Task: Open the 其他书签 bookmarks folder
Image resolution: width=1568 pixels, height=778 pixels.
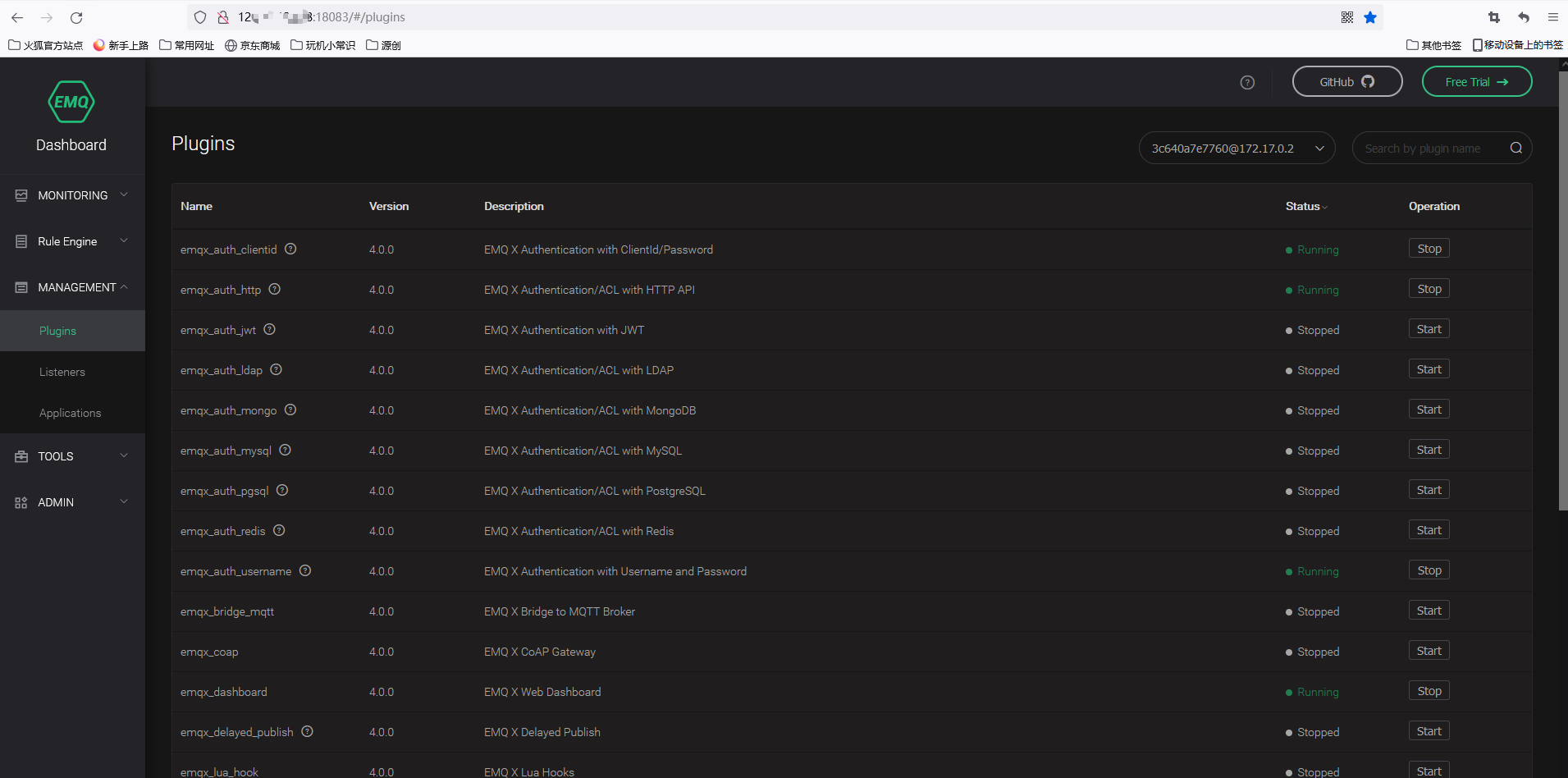Action: (1433, 45)
